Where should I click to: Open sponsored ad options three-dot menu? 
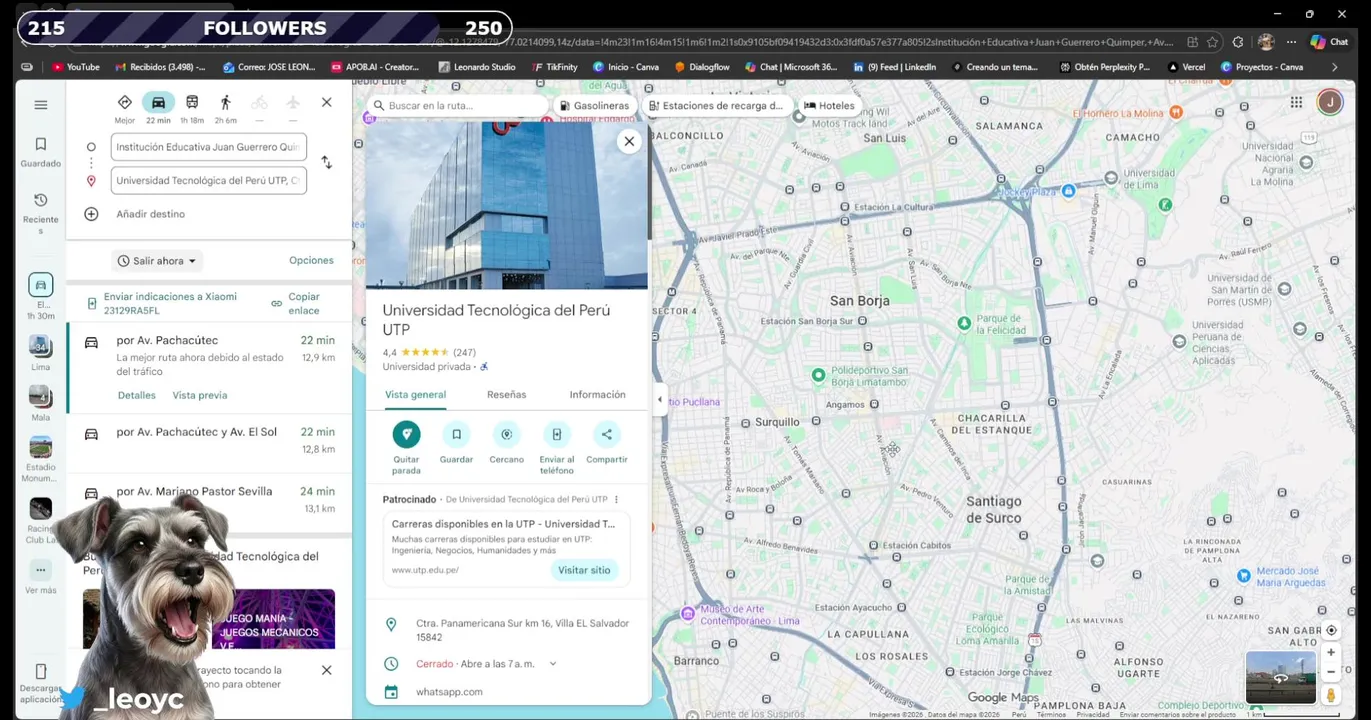[616, 499]
